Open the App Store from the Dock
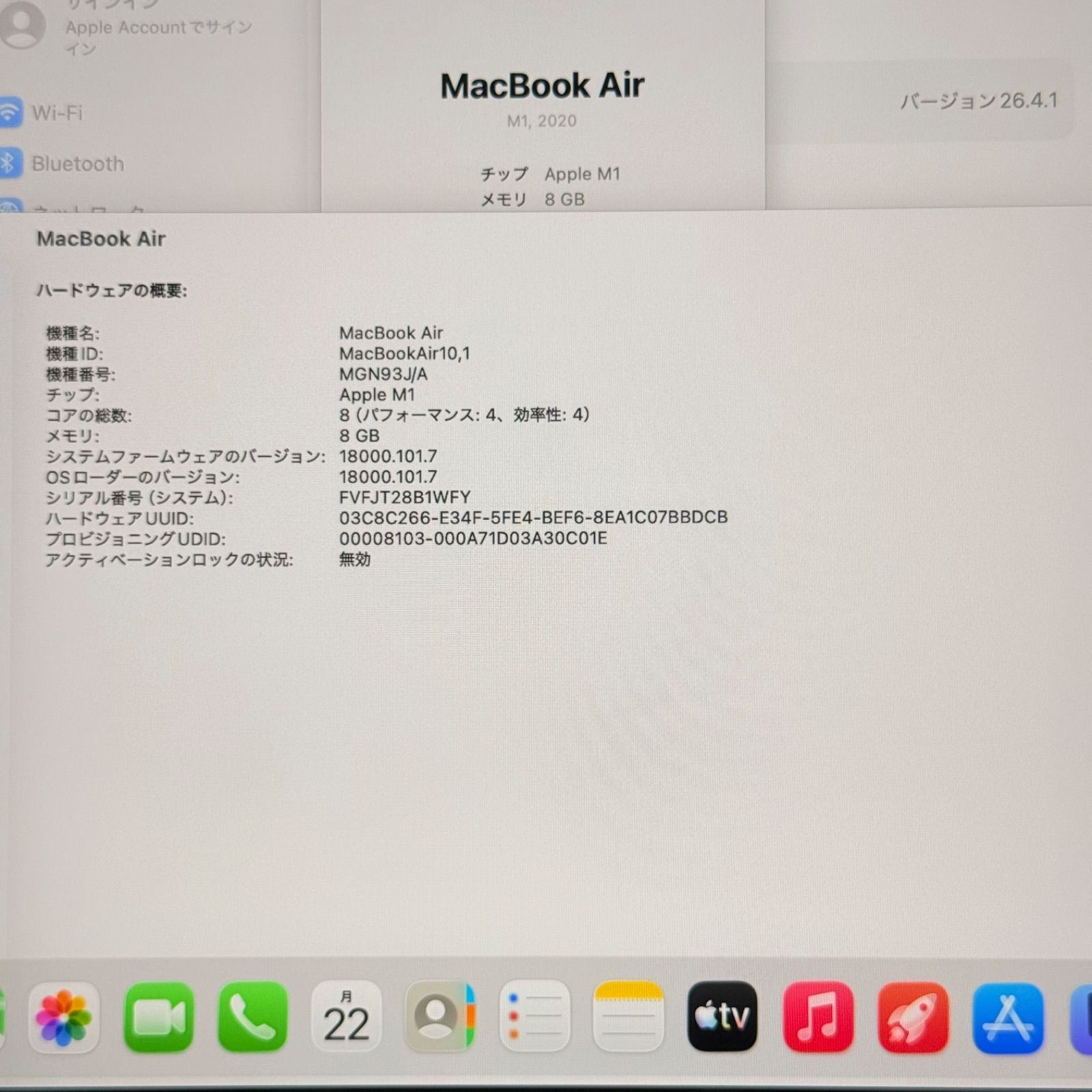This screenshot has height=1092, width=1092. point(1008,1018)
